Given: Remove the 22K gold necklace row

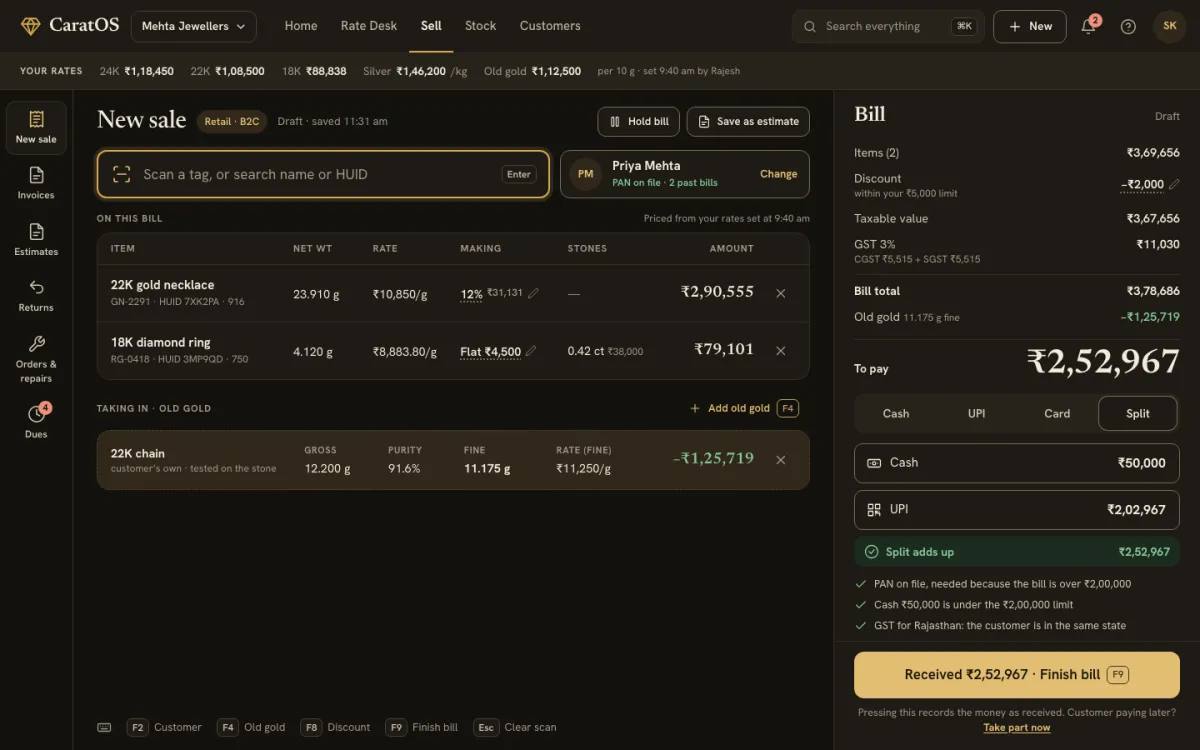Looking at the screenshot, I should [x=781, y=293].
